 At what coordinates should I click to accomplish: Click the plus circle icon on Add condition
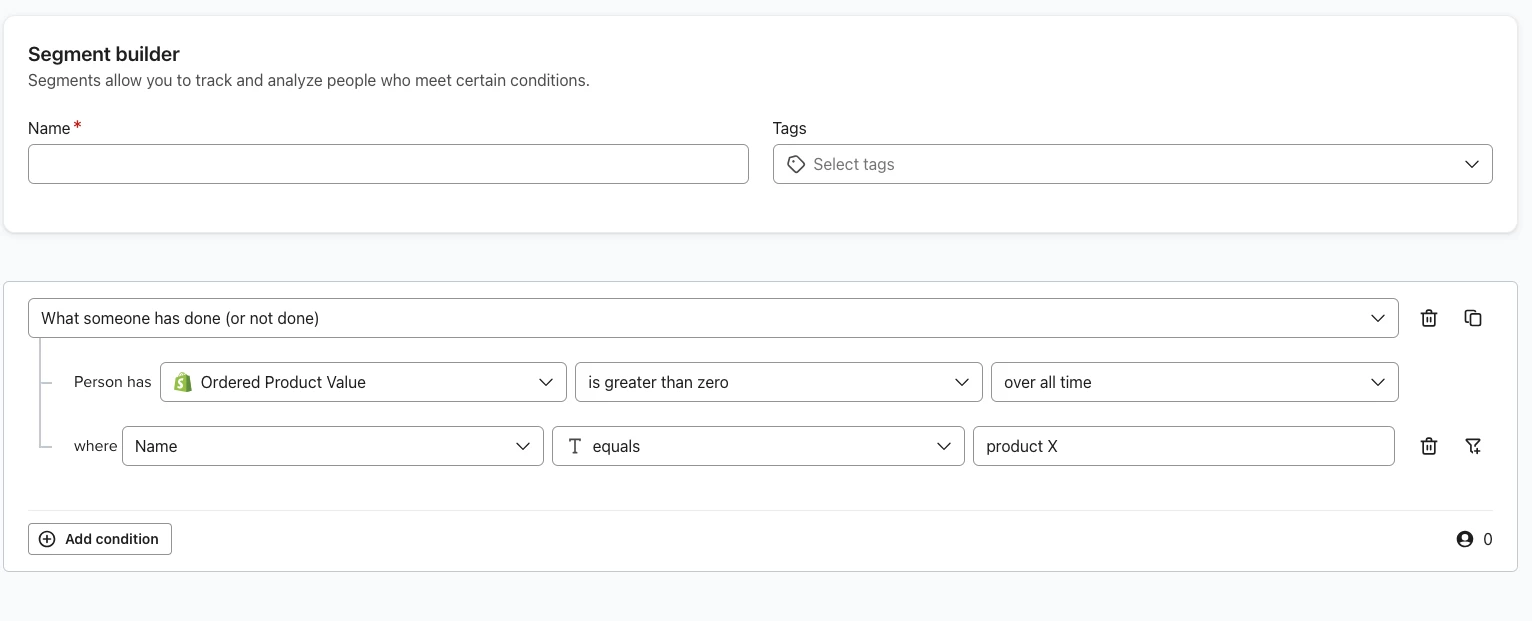pos(47,539)
